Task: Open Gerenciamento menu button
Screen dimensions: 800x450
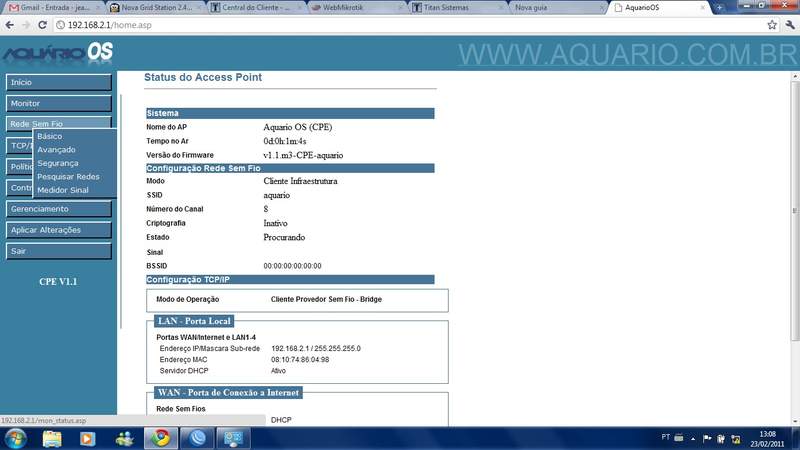Action: tap(59, 209)
